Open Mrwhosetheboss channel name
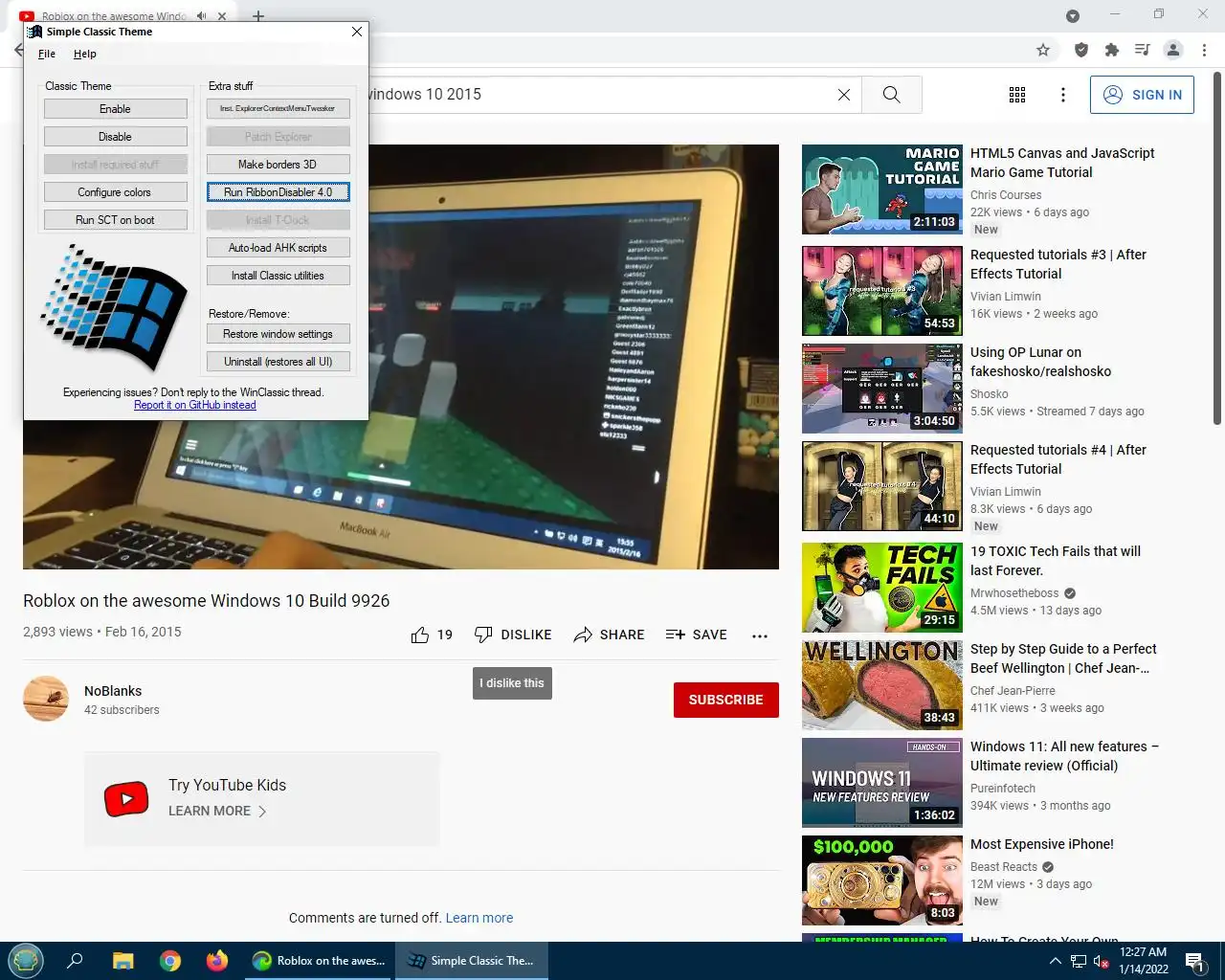This screenshot has height=980, width=1225. click(1014, 593)
